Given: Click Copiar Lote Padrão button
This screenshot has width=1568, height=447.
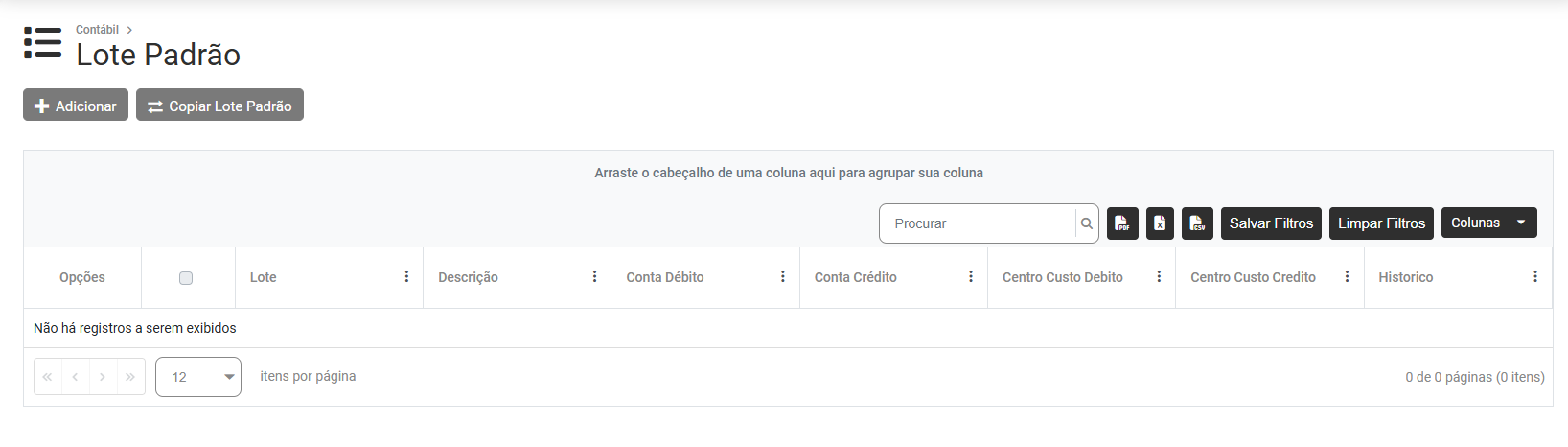Looking at the screenshot, I should click(x=219, y=106).
